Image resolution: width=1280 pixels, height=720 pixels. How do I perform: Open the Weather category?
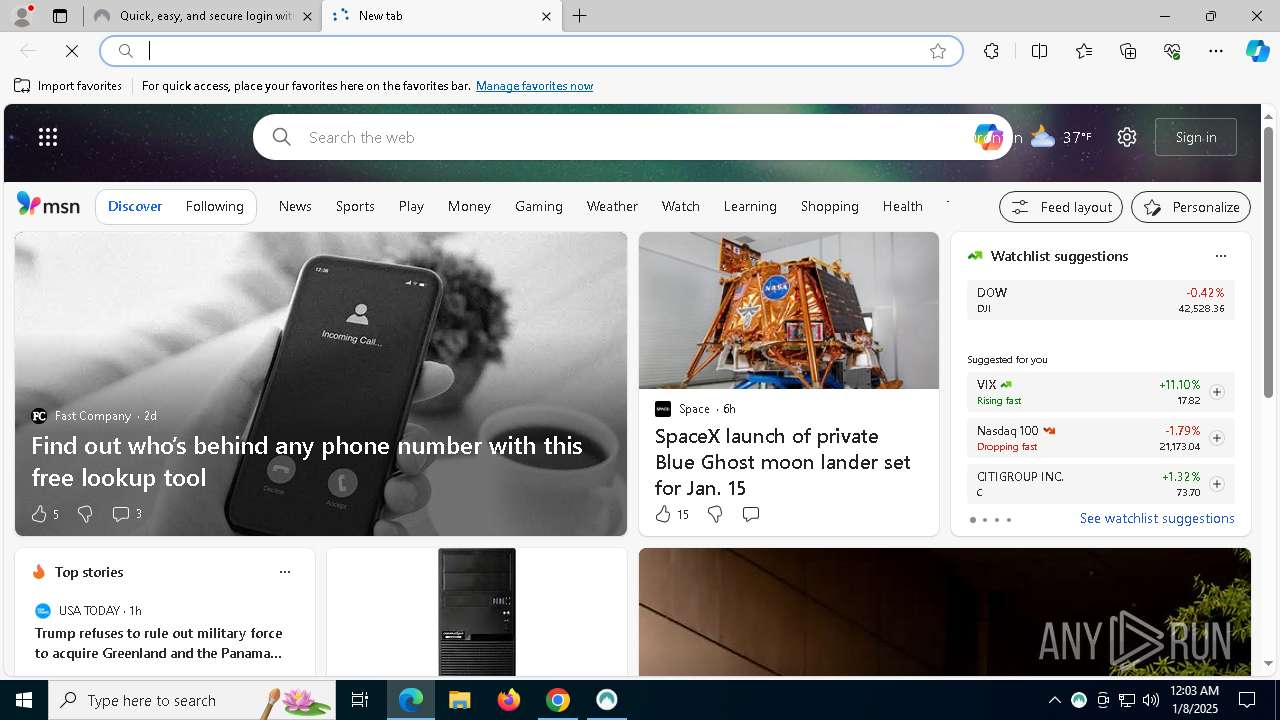pos(612,206)
